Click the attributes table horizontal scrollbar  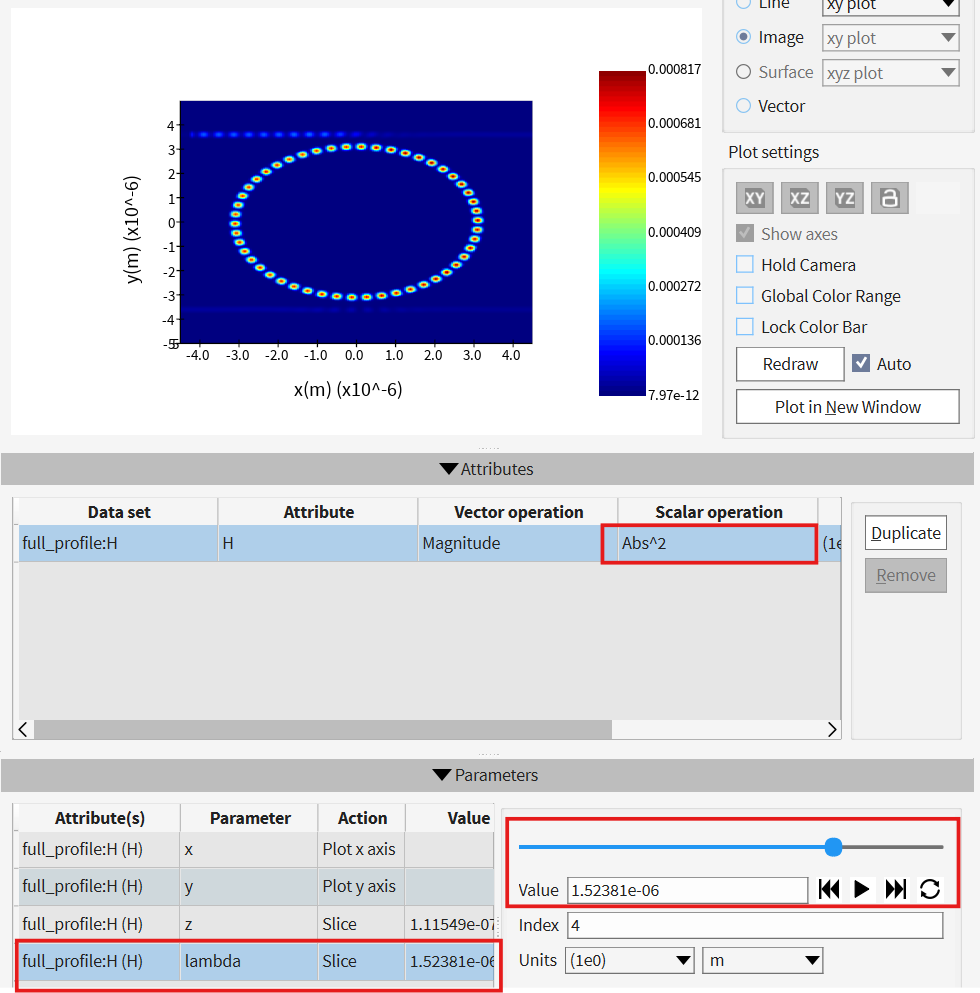point(323,730)
